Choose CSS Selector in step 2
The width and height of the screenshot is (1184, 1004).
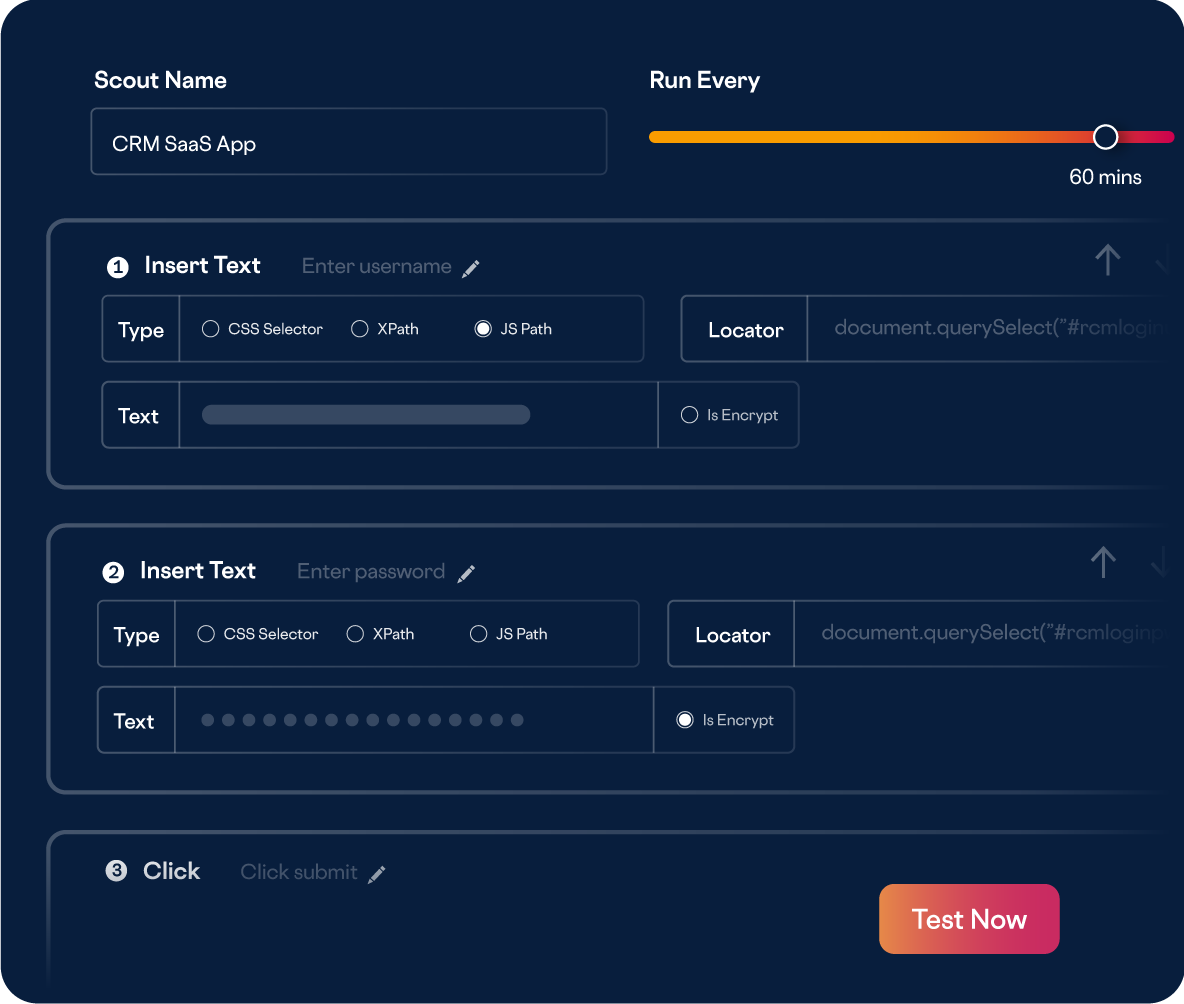[x=206, y=634]
